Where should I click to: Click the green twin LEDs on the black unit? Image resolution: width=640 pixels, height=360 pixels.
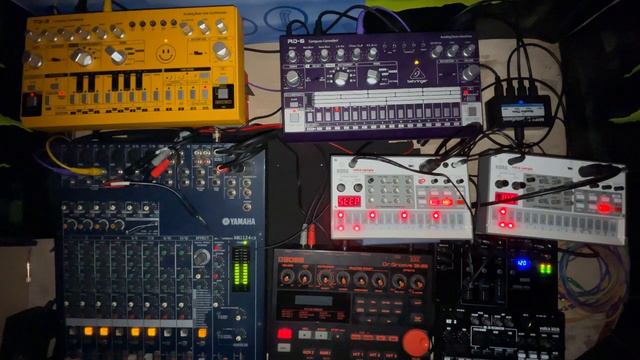pyautogui.click(x=545, y=269)
